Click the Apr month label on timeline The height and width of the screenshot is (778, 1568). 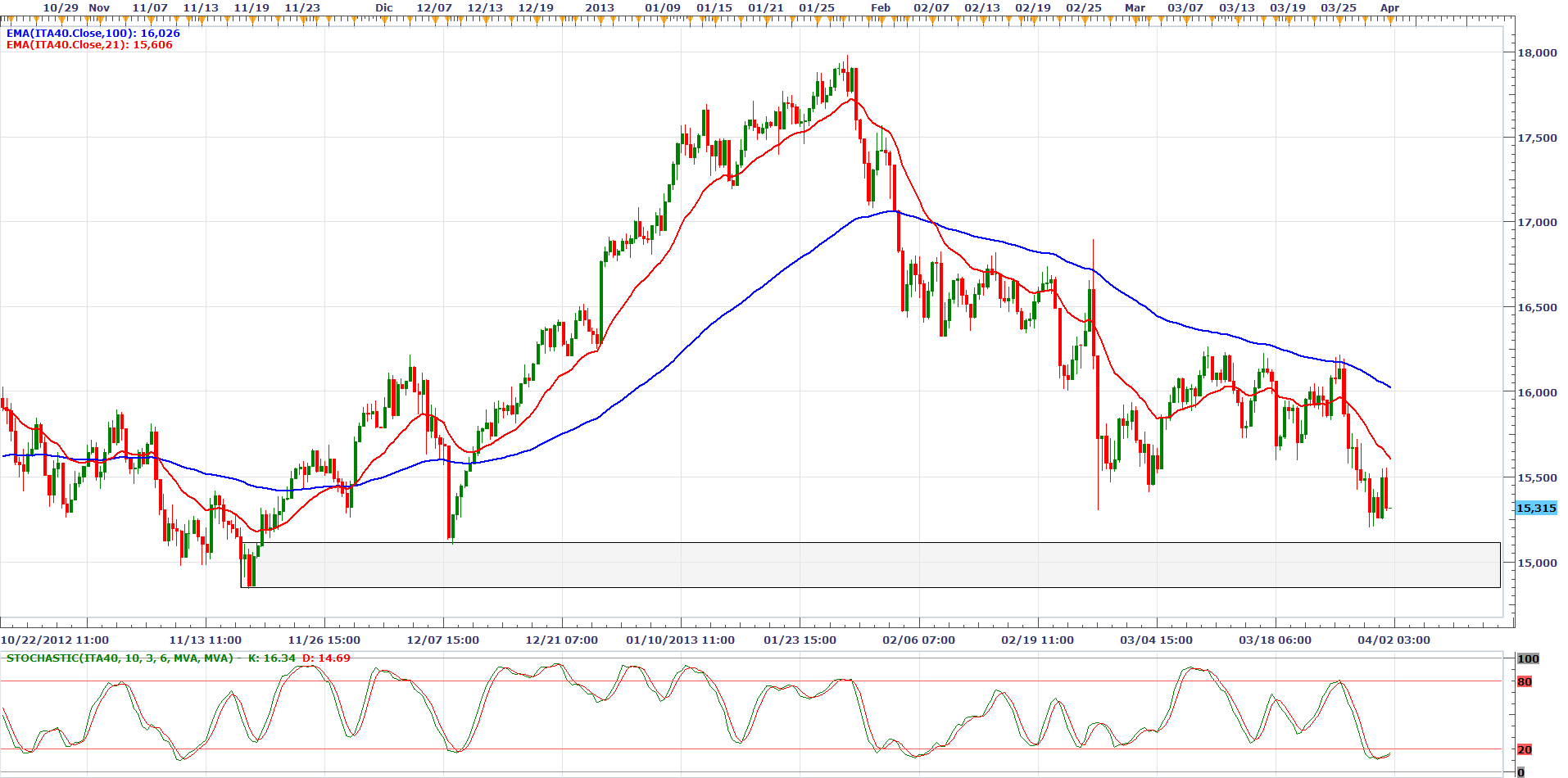pos(1389,7)
